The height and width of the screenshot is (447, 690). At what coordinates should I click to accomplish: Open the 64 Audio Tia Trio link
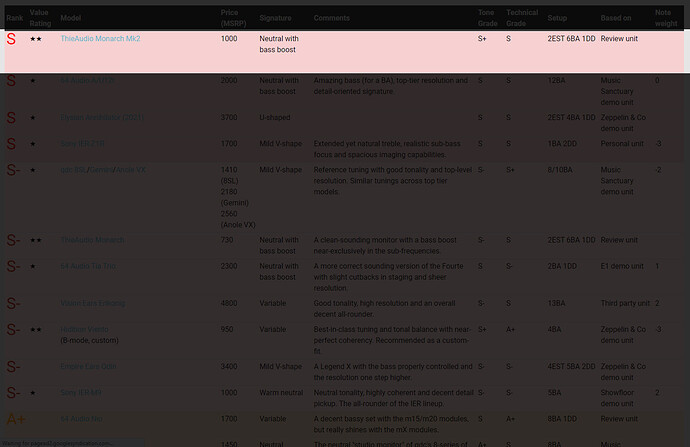[x=88, y=266]
